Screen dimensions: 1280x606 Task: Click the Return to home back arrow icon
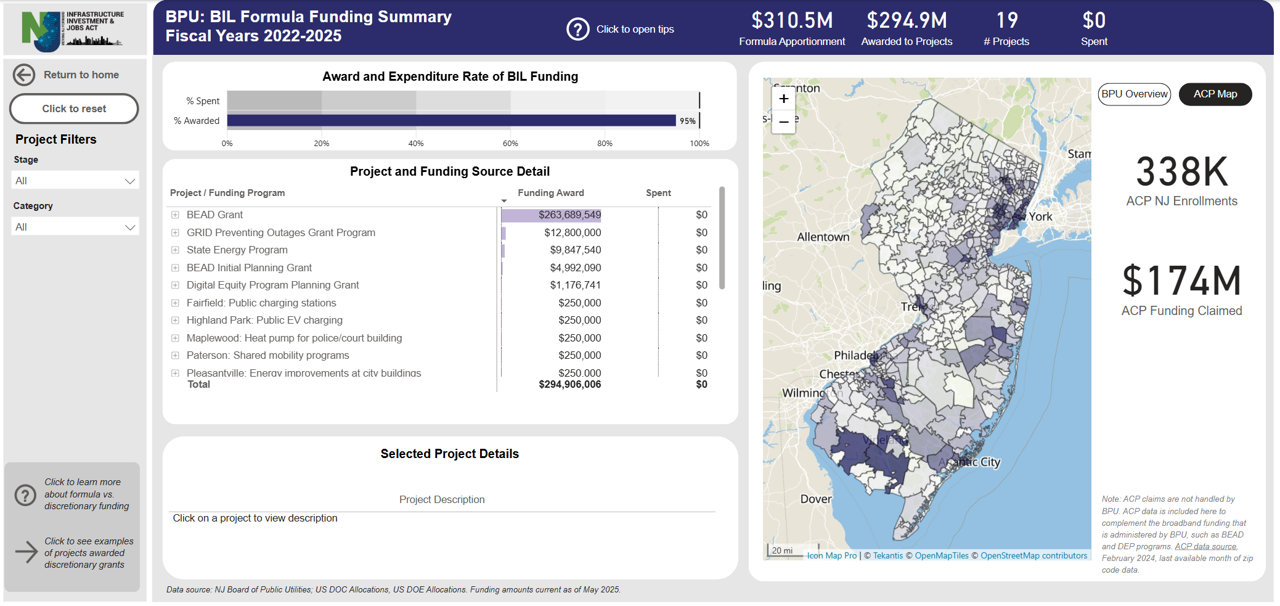[24, 75]
